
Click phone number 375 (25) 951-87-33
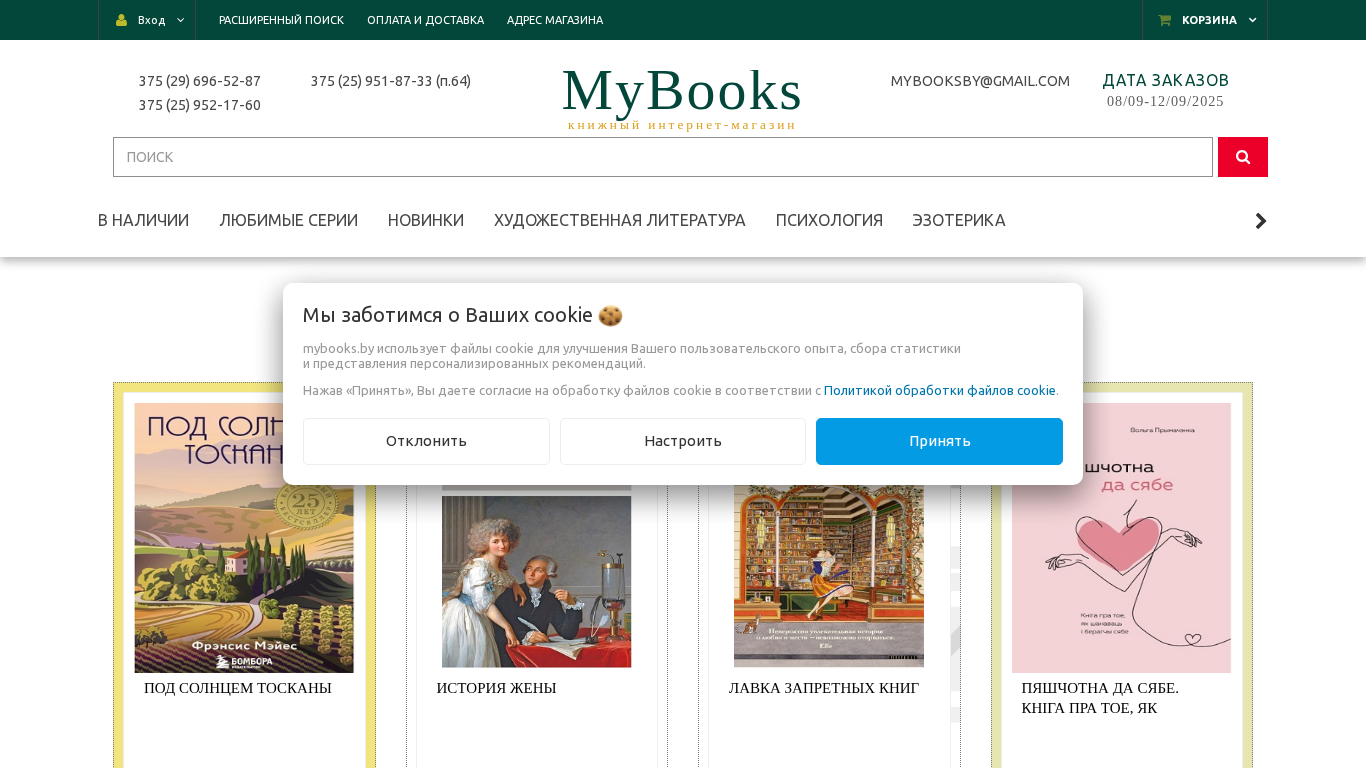pos(391,81)
